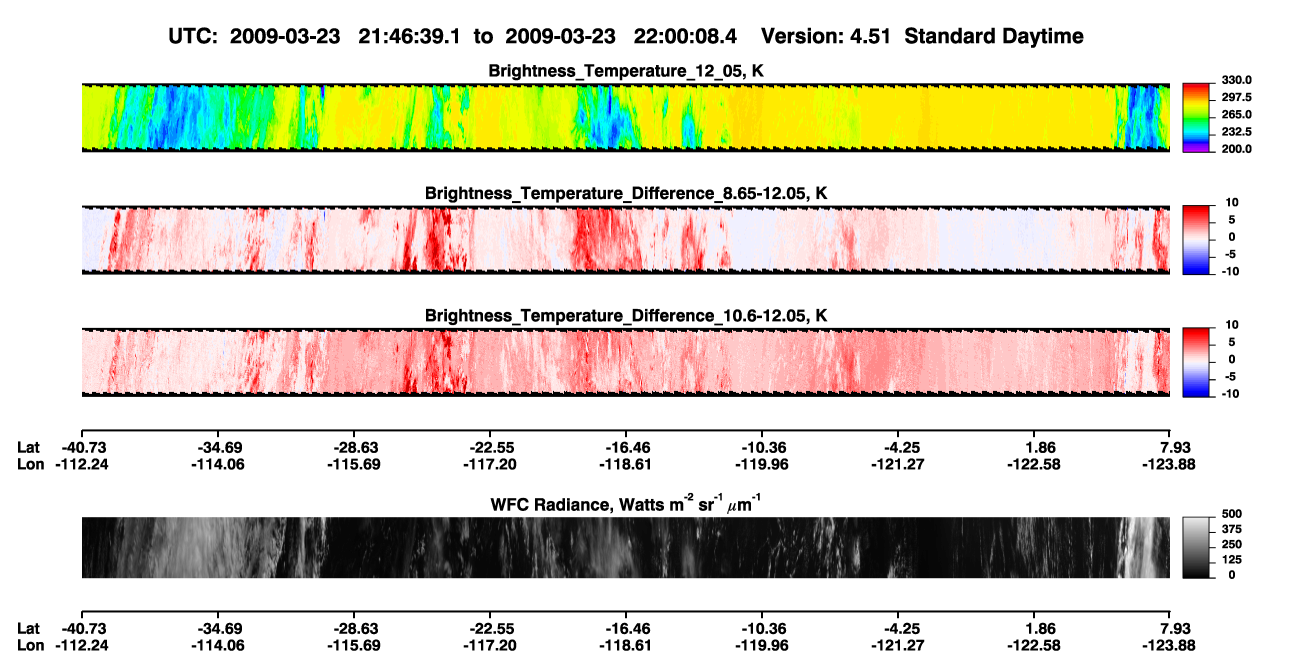Click the lower axis latitude value -10.36
1300x667 pixels.
tap(761, 628)
